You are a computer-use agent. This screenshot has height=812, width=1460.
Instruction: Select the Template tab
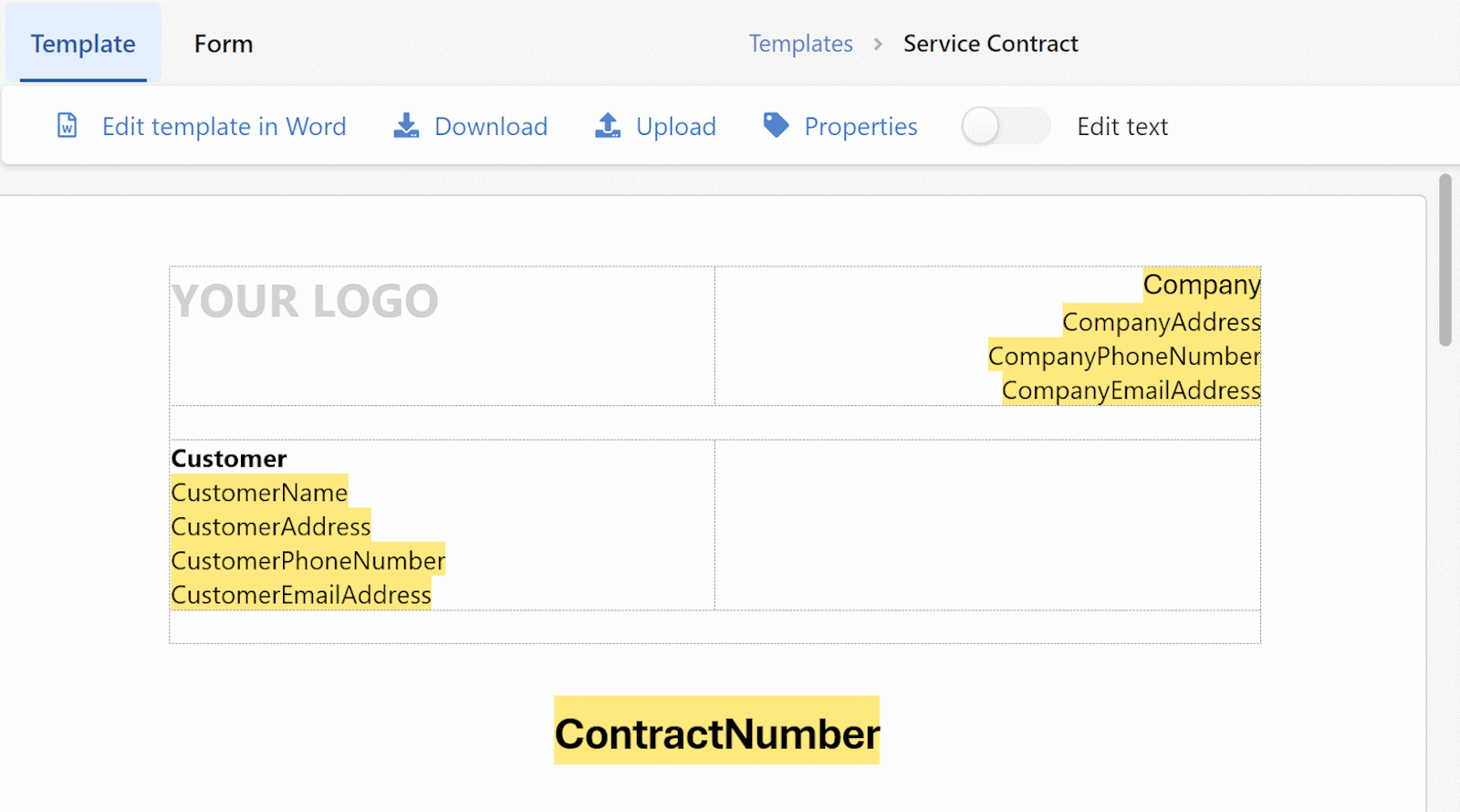click(83, 44)
